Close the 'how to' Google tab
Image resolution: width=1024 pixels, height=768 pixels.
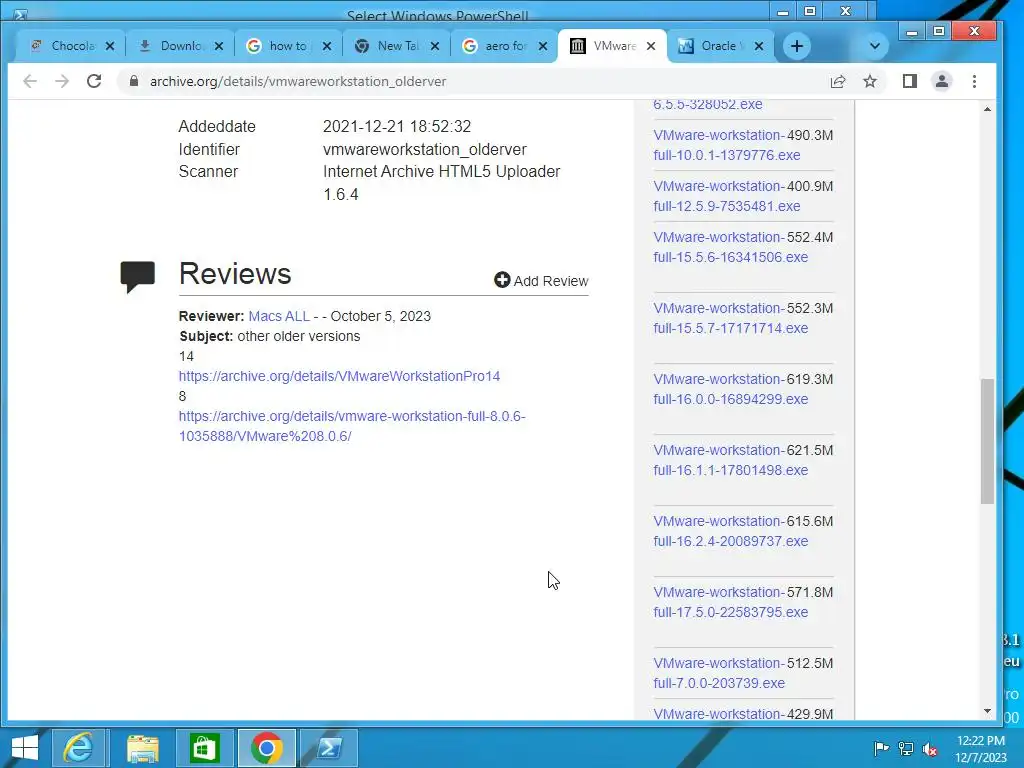(x=327, y=46)
